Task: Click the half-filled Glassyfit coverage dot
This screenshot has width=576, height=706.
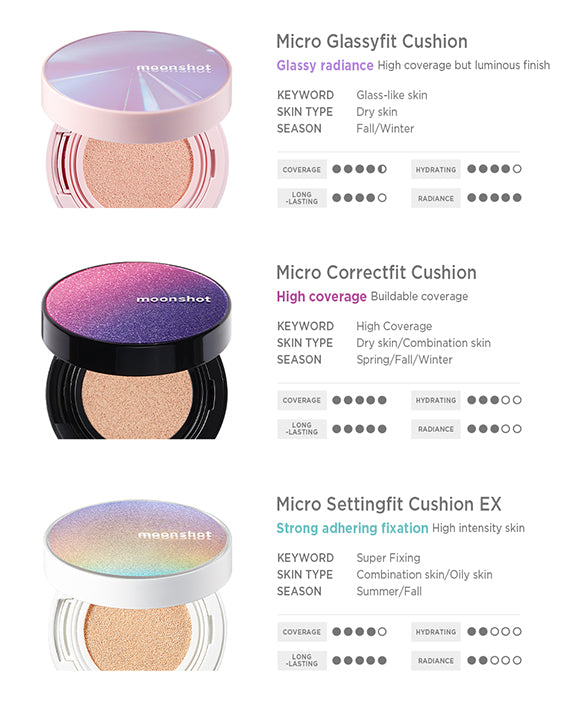Action: [382, 169]
